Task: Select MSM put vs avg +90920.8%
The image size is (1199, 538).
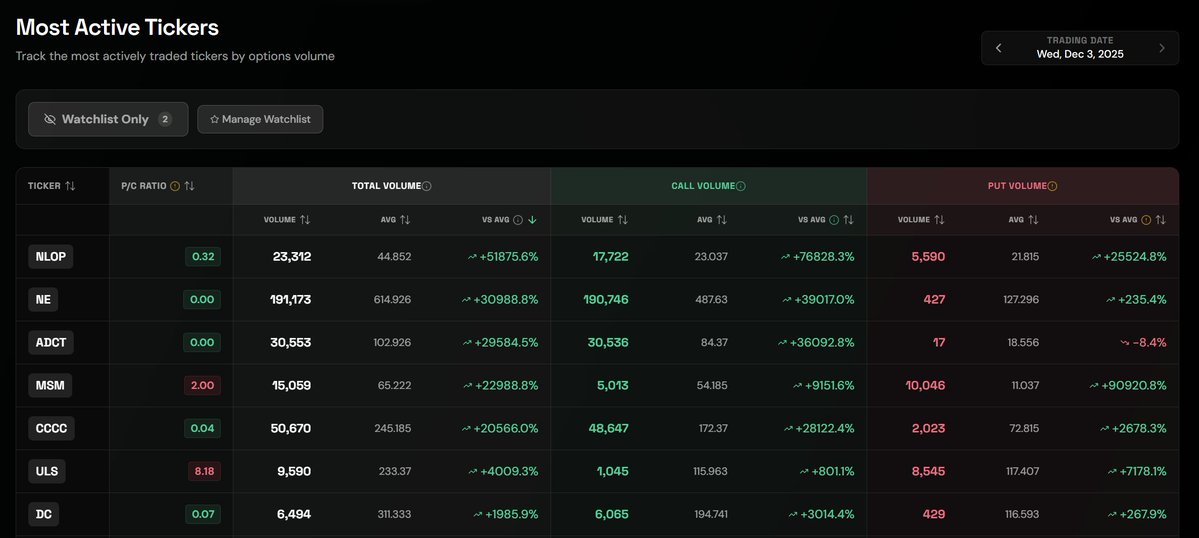Action: (1128, 385)
